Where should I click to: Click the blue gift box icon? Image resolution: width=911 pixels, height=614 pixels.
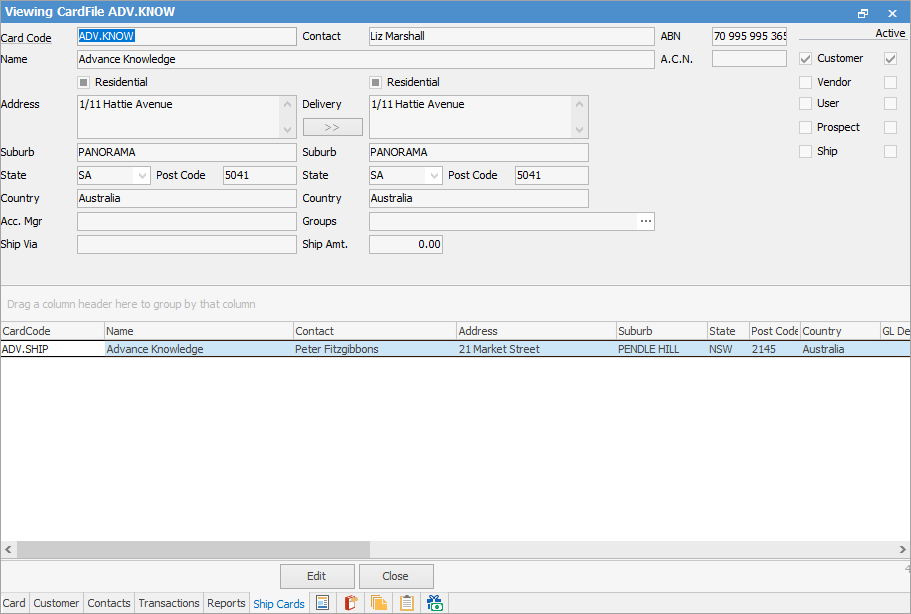click(x=435, y=603)
